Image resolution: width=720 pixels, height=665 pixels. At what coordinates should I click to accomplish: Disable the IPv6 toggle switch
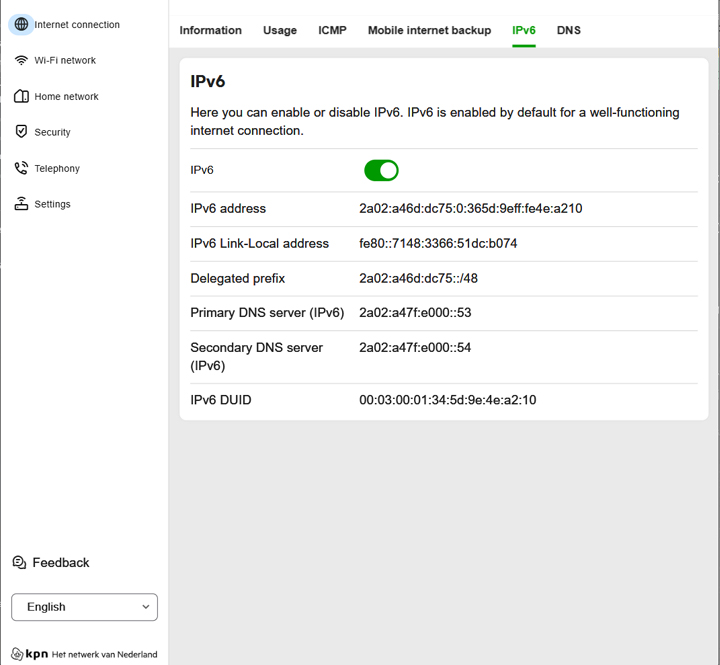pyautogui.click(x=381, y=170)
